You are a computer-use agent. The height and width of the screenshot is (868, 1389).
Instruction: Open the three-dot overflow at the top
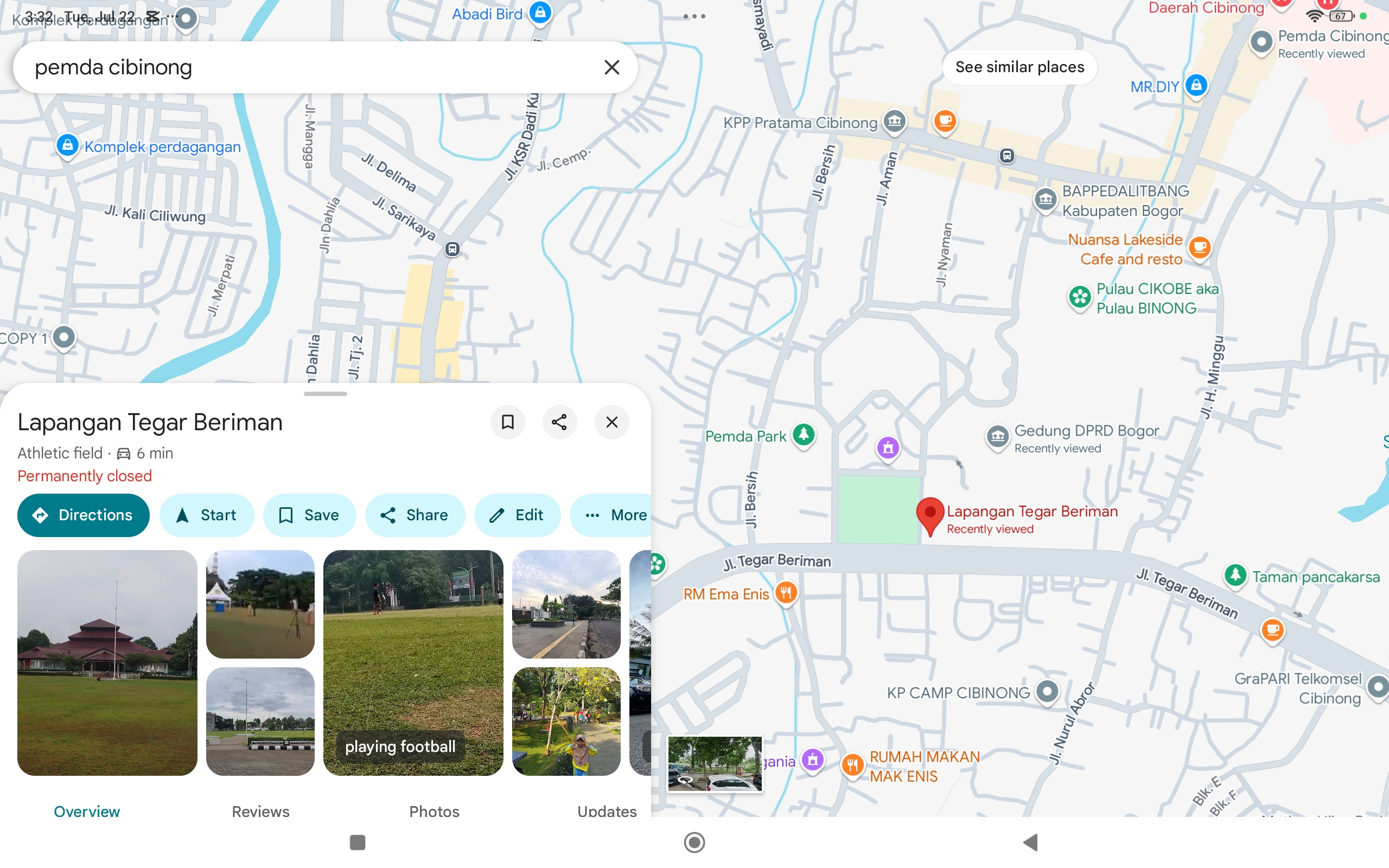pos(694,16)
